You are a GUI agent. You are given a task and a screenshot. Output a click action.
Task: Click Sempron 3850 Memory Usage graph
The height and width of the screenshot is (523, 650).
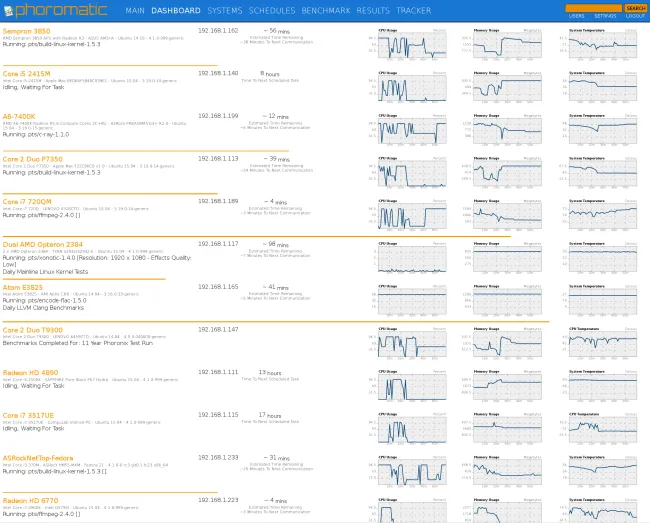507,45
